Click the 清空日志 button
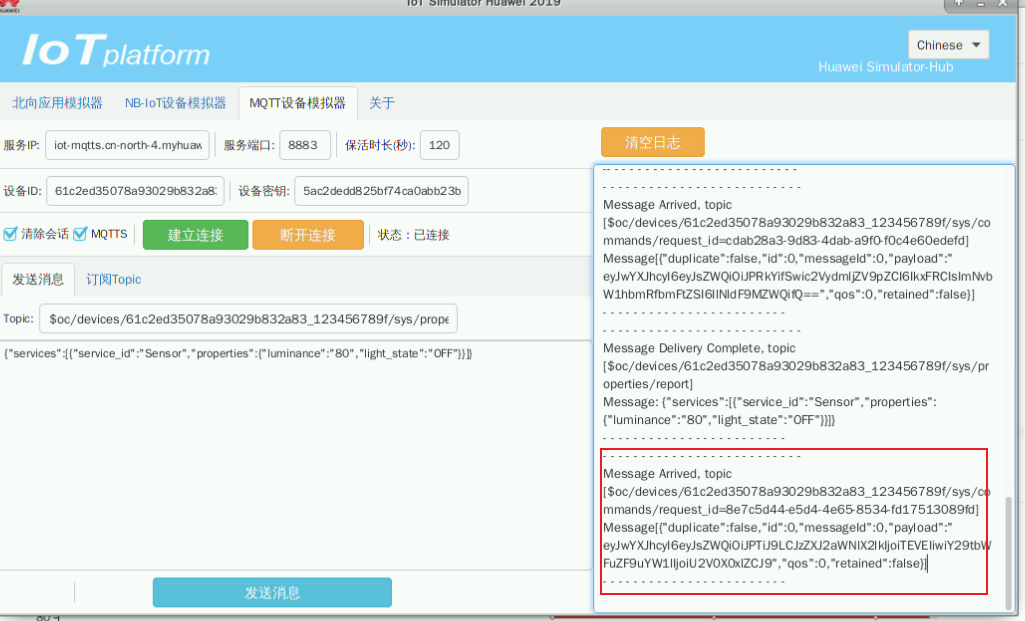The height and width of the screenshot is (621, 1025). pyautogui.click(x=652, y=143)
